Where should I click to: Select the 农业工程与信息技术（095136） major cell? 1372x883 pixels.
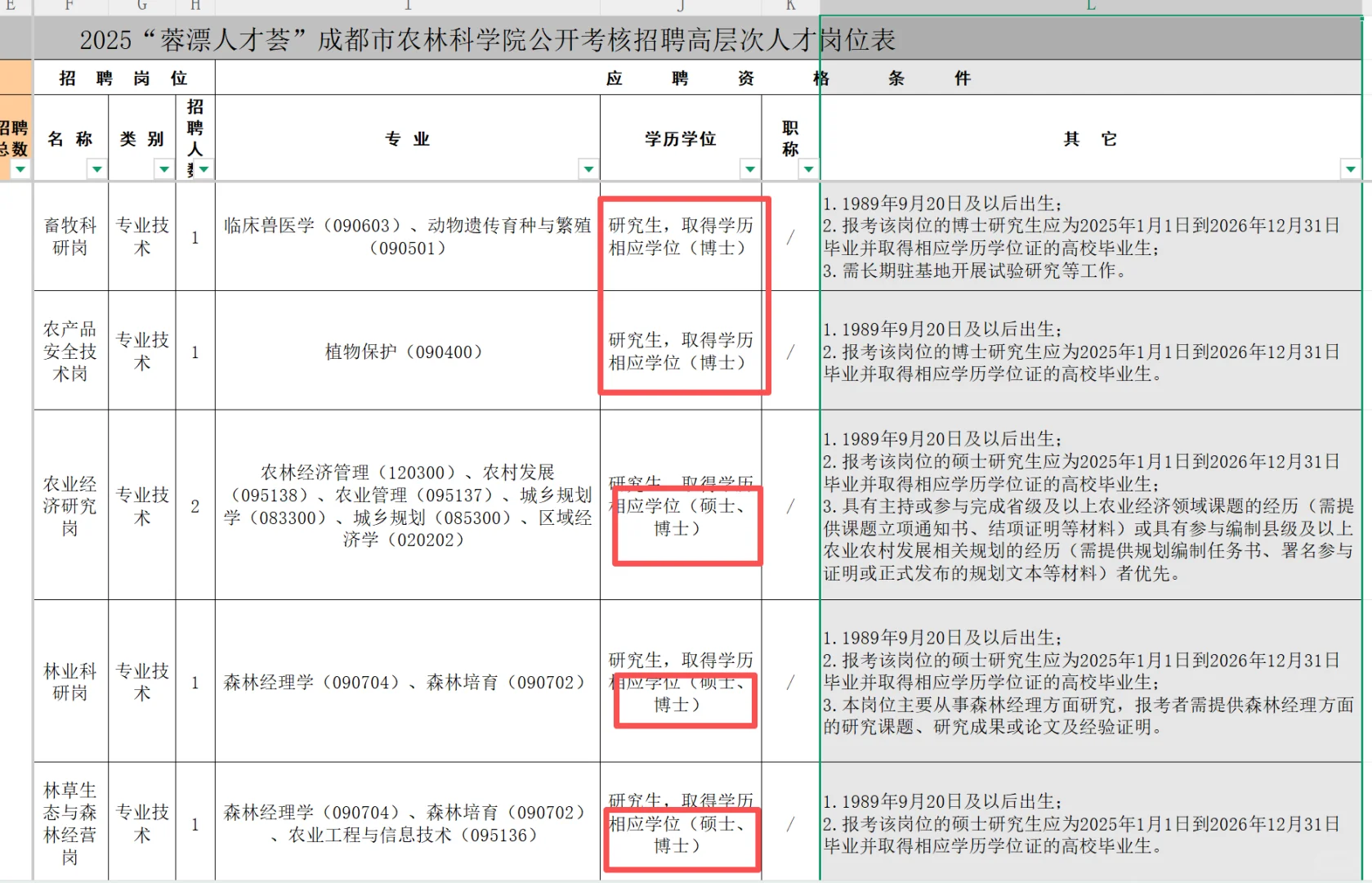(408, 822)
